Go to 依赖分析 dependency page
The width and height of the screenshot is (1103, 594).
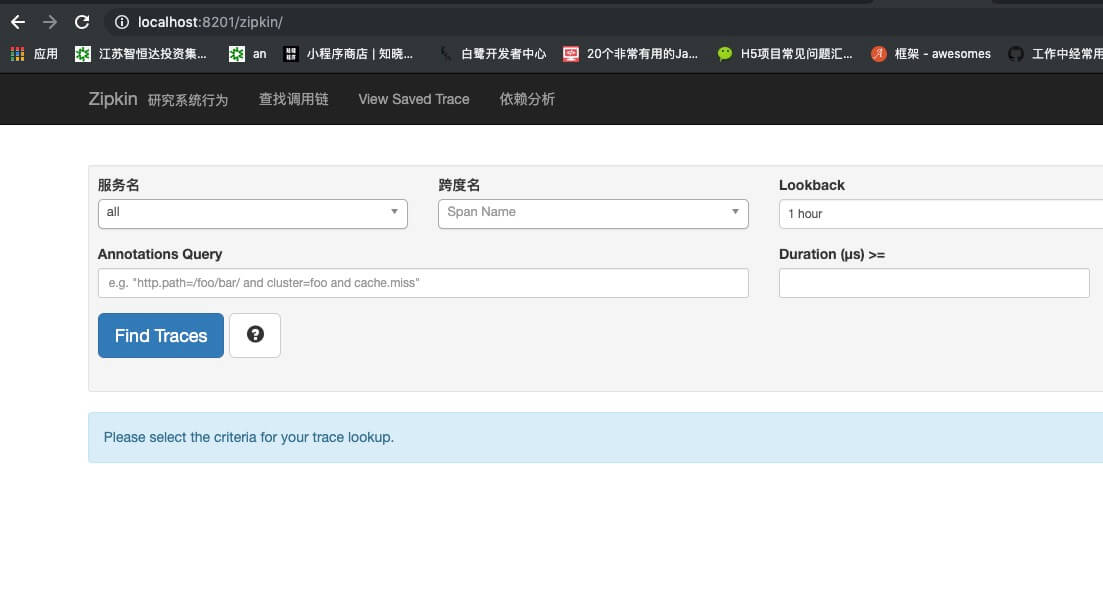coord(527,99)
